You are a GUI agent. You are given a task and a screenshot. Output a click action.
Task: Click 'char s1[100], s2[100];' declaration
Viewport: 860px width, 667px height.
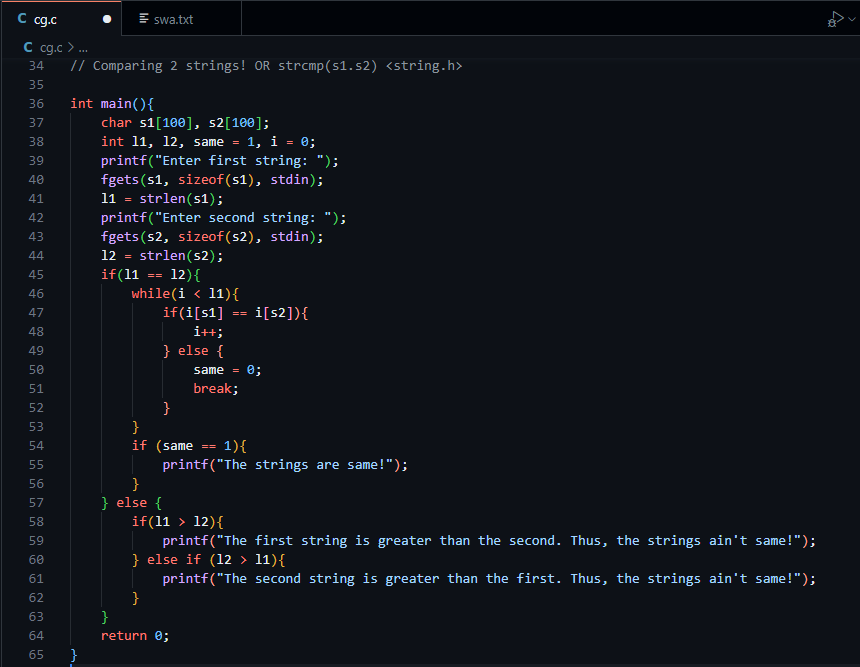185,123
